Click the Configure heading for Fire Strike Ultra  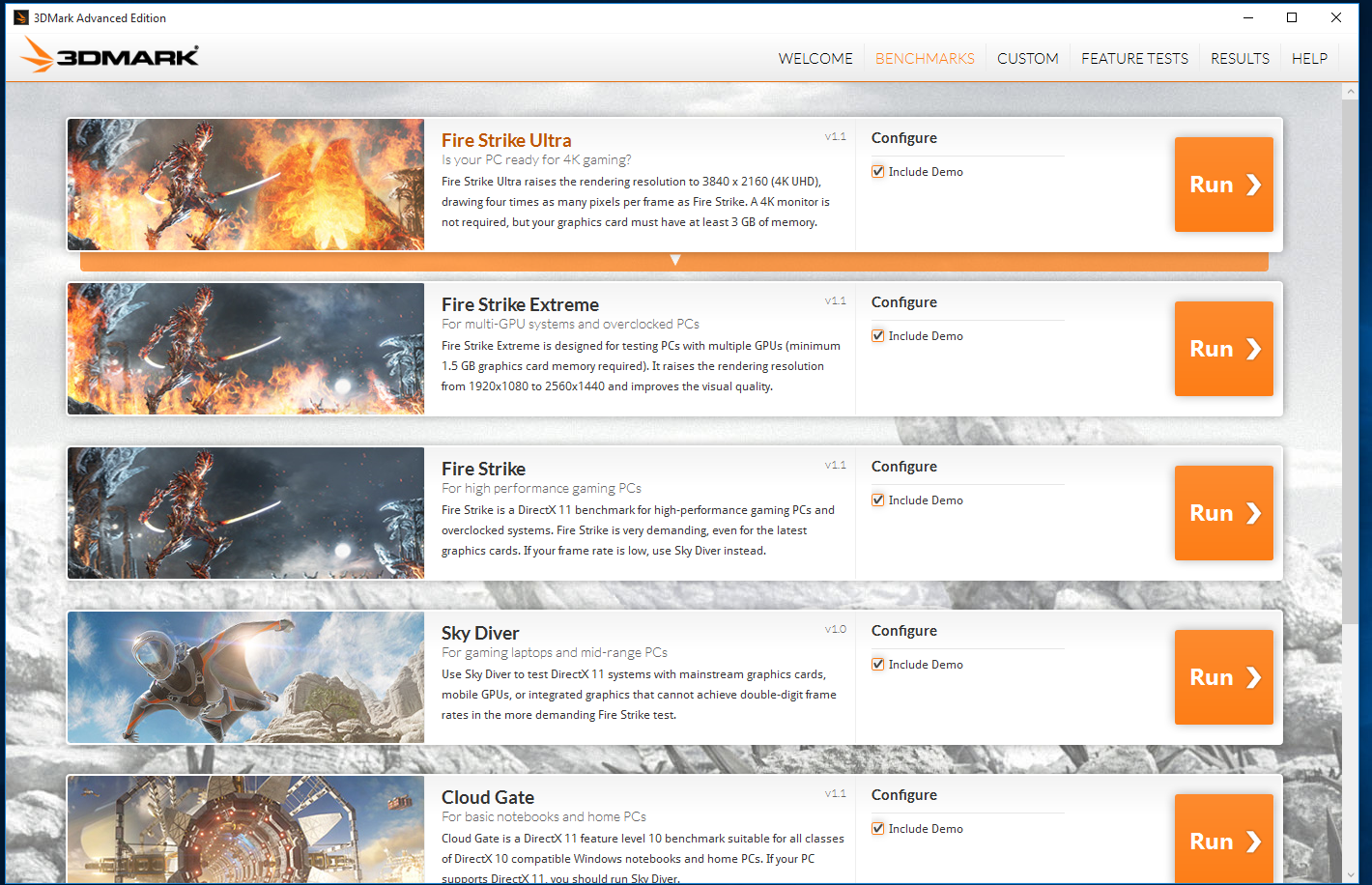point(904,138)
